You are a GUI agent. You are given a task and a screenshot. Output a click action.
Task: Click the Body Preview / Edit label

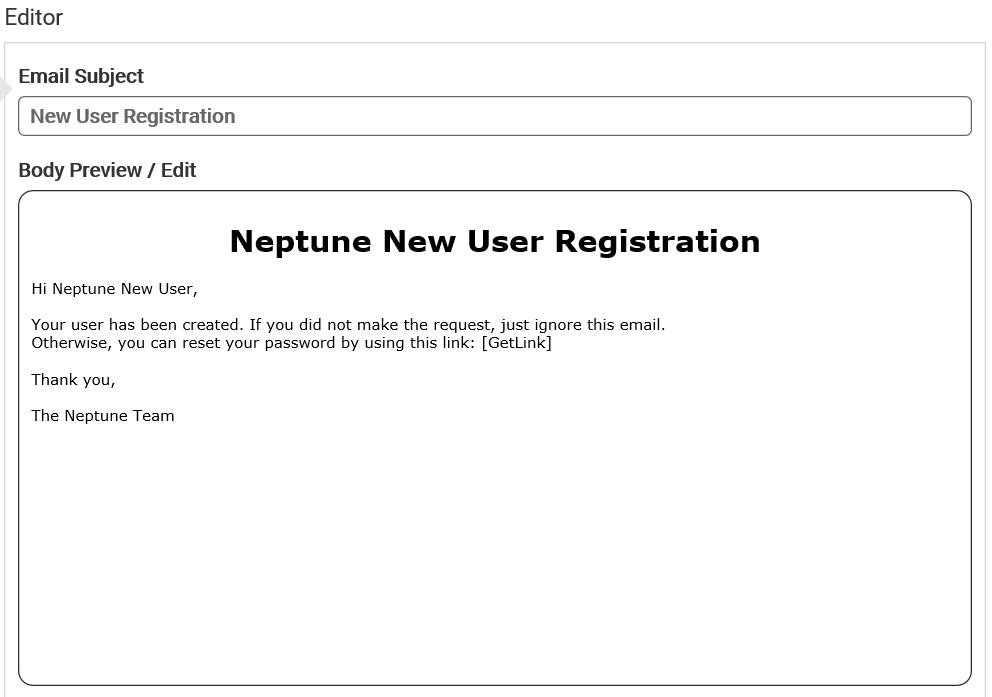coord(107,170)
